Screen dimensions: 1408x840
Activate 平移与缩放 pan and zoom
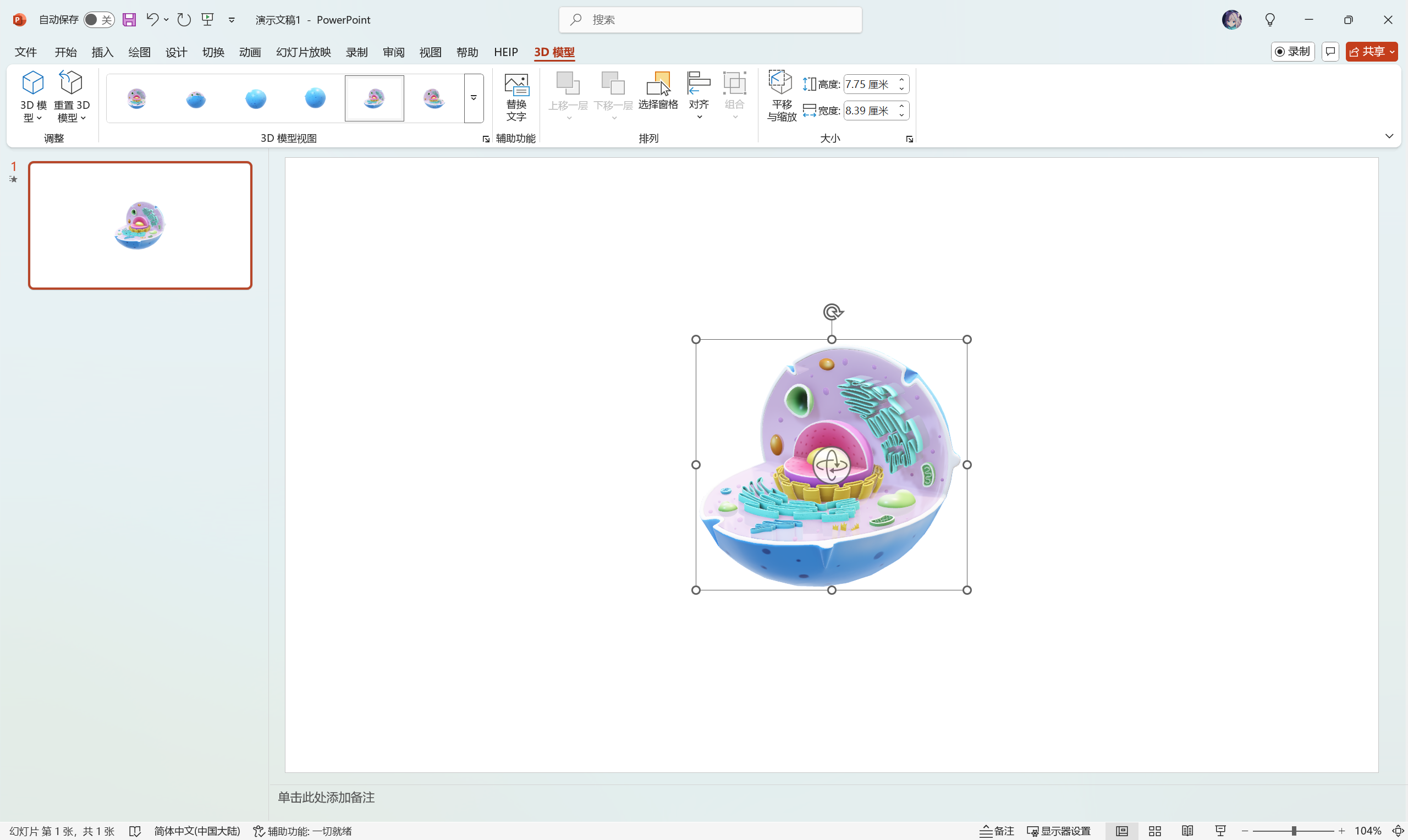(780, 95)
